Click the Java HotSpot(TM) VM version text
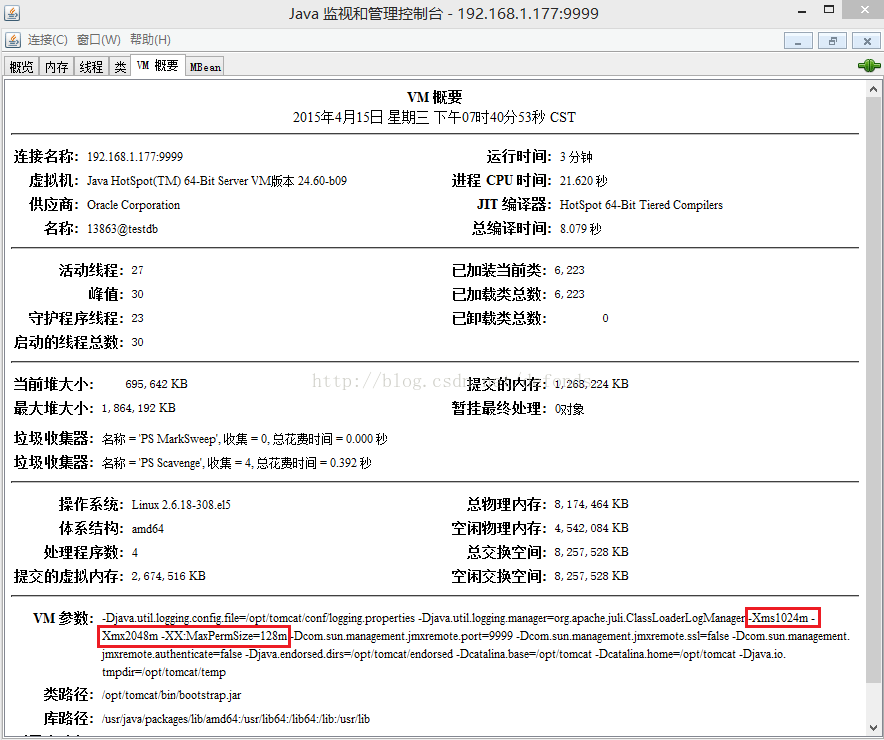This screenshot has height=740, width=884. (216, 181)
